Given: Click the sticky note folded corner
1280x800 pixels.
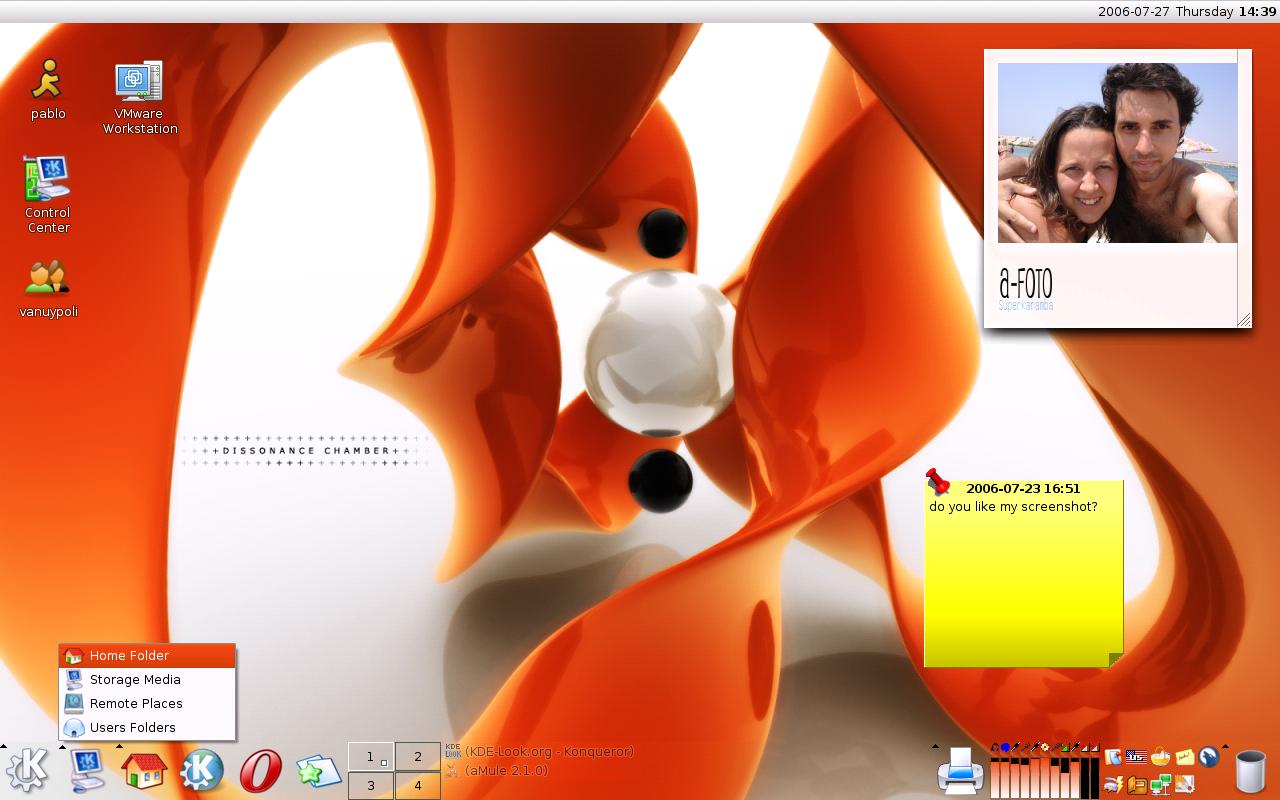Looking at the screenshot, I should (x=1116, y=659).
